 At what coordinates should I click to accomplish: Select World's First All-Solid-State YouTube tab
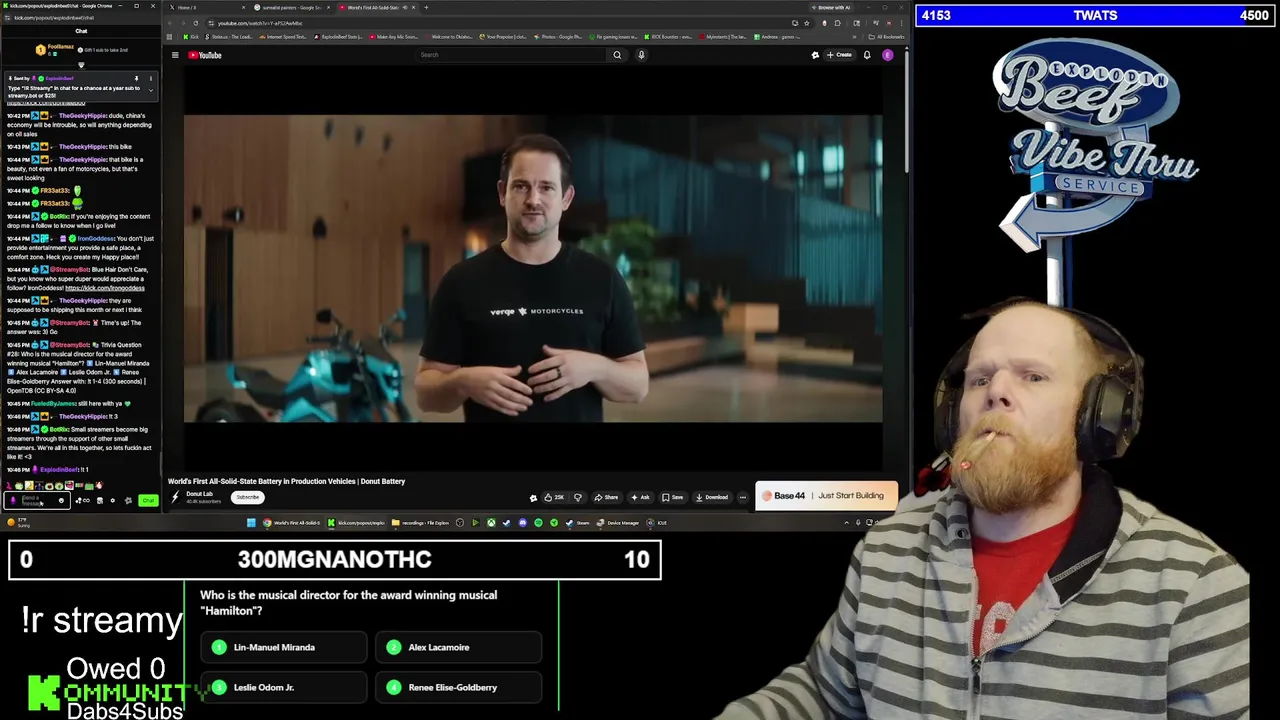click(x=375, y=7)
